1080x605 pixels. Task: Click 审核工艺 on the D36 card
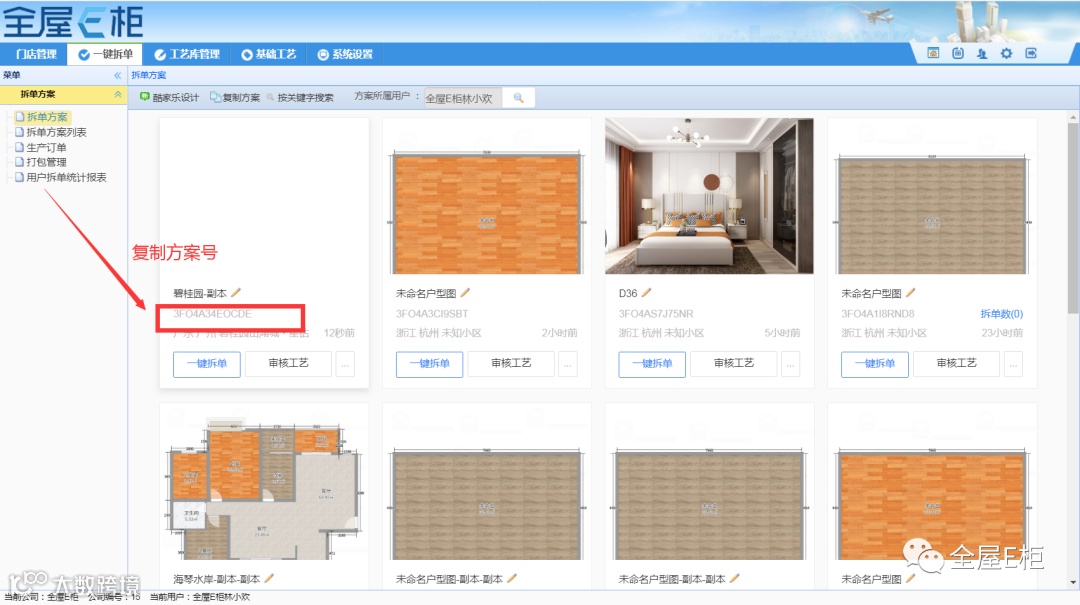click(734, 363)
